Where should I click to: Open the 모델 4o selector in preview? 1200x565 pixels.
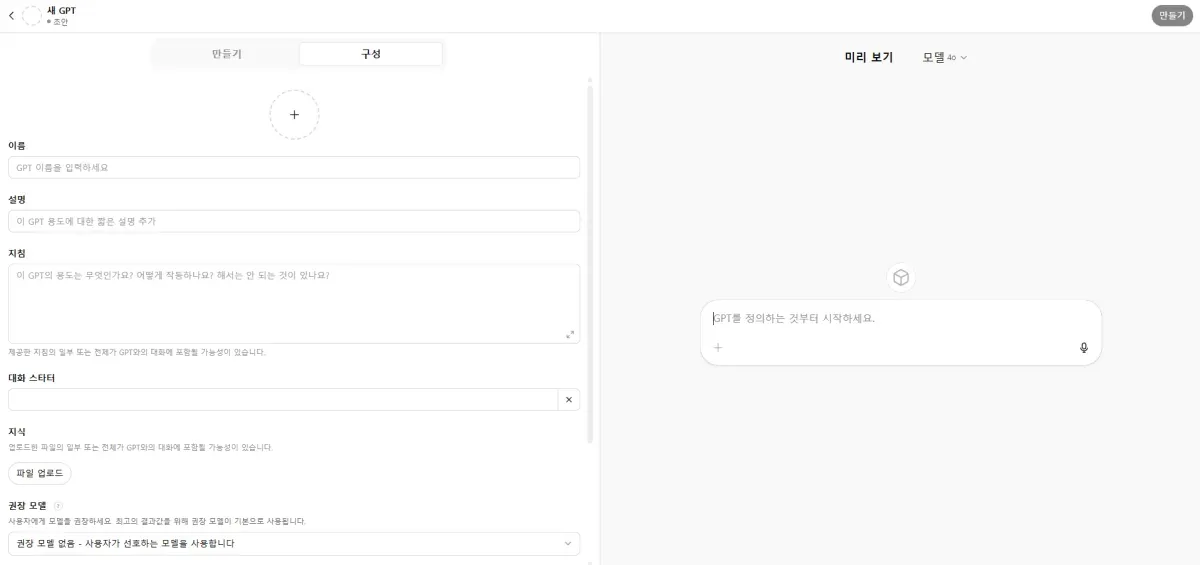(945, 57)
